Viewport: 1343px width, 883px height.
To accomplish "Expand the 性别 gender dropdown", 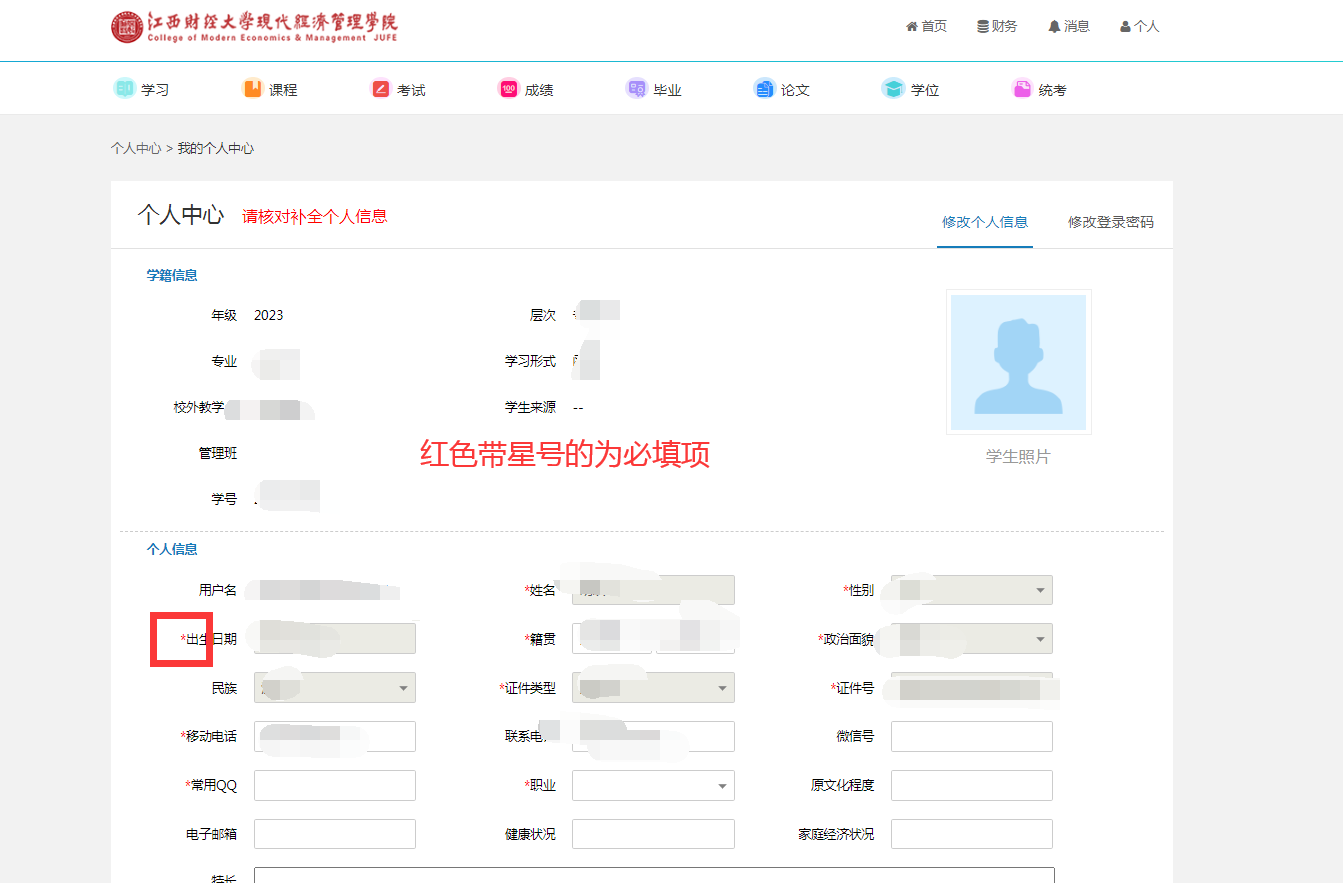I will click(971, 590).
